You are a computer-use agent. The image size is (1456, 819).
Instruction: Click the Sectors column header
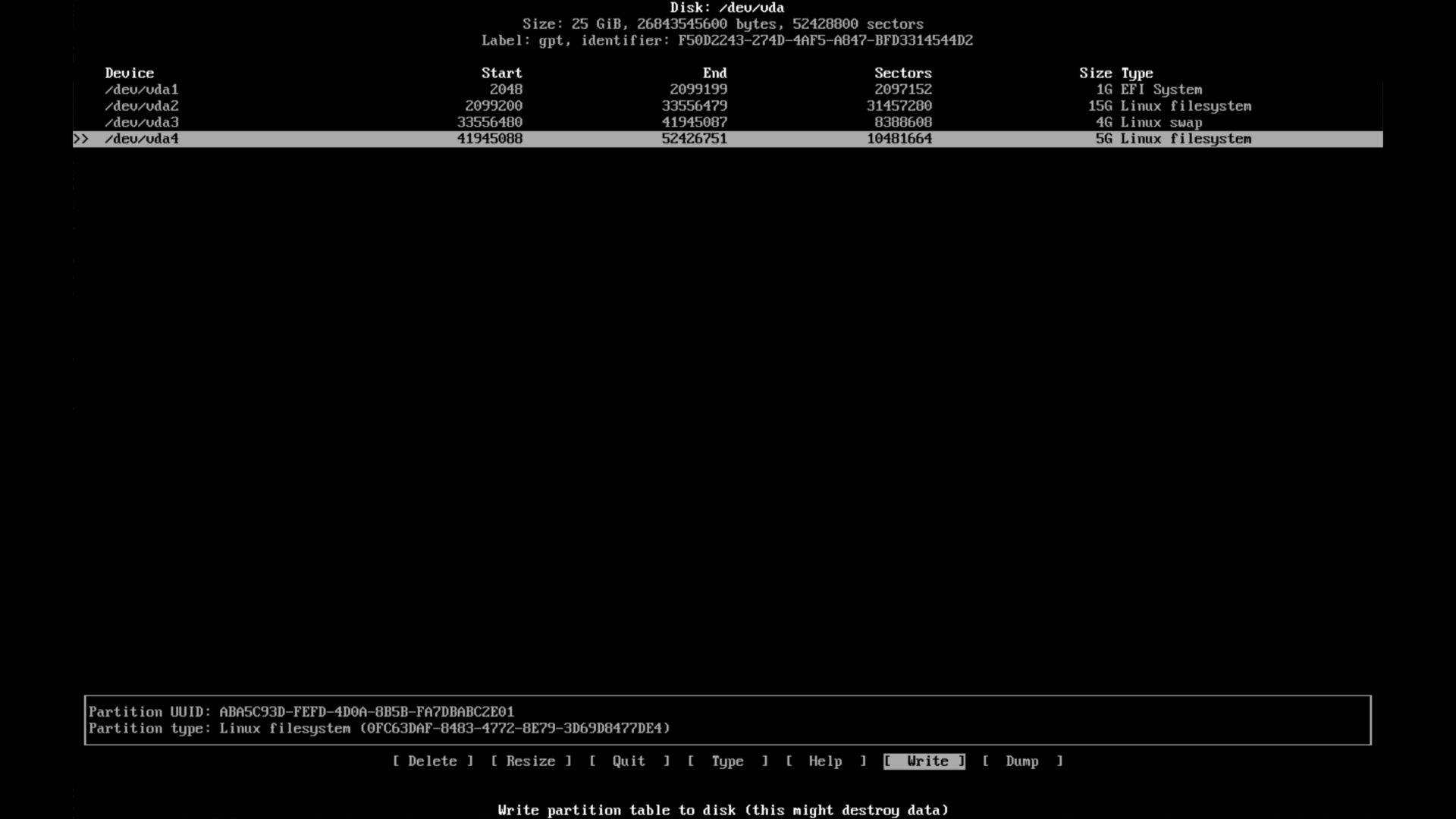903,73
